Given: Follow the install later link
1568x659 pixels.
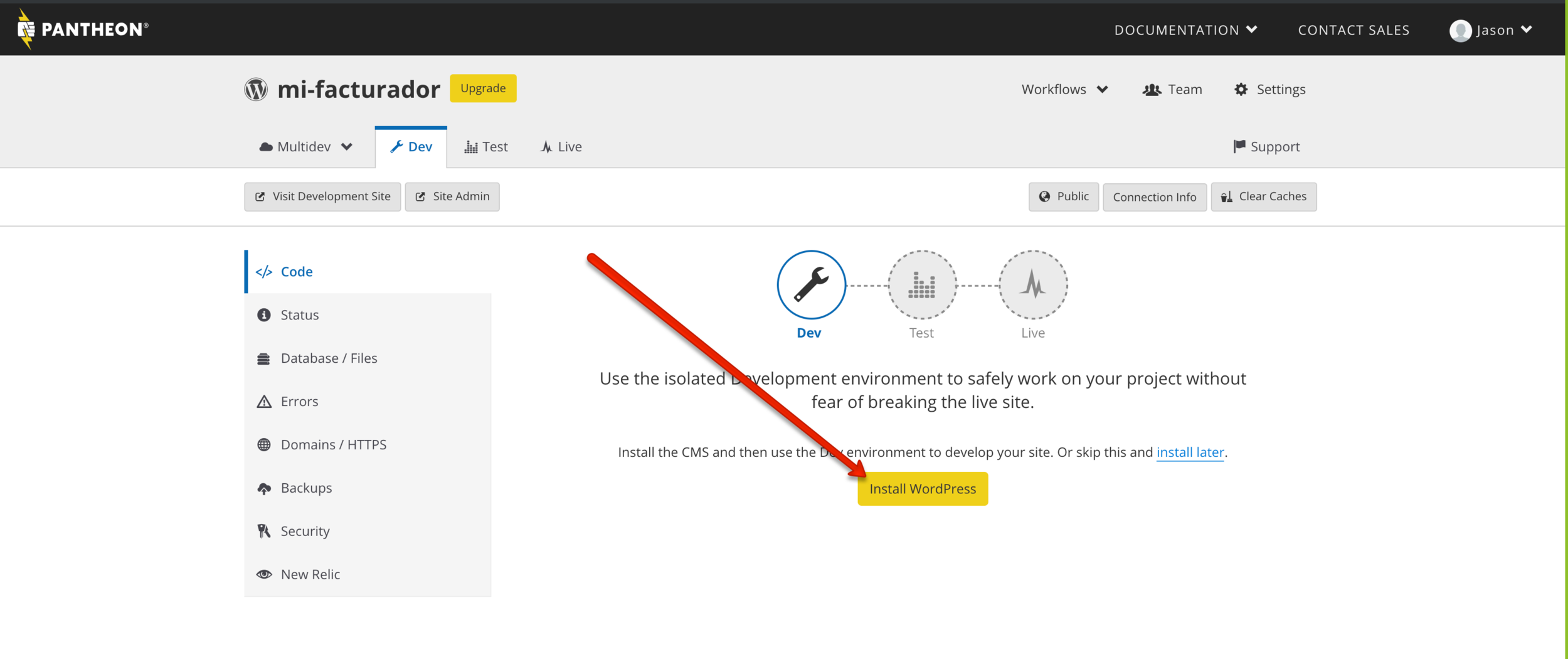Looking at the screenshot, I should coord(1190,453).
